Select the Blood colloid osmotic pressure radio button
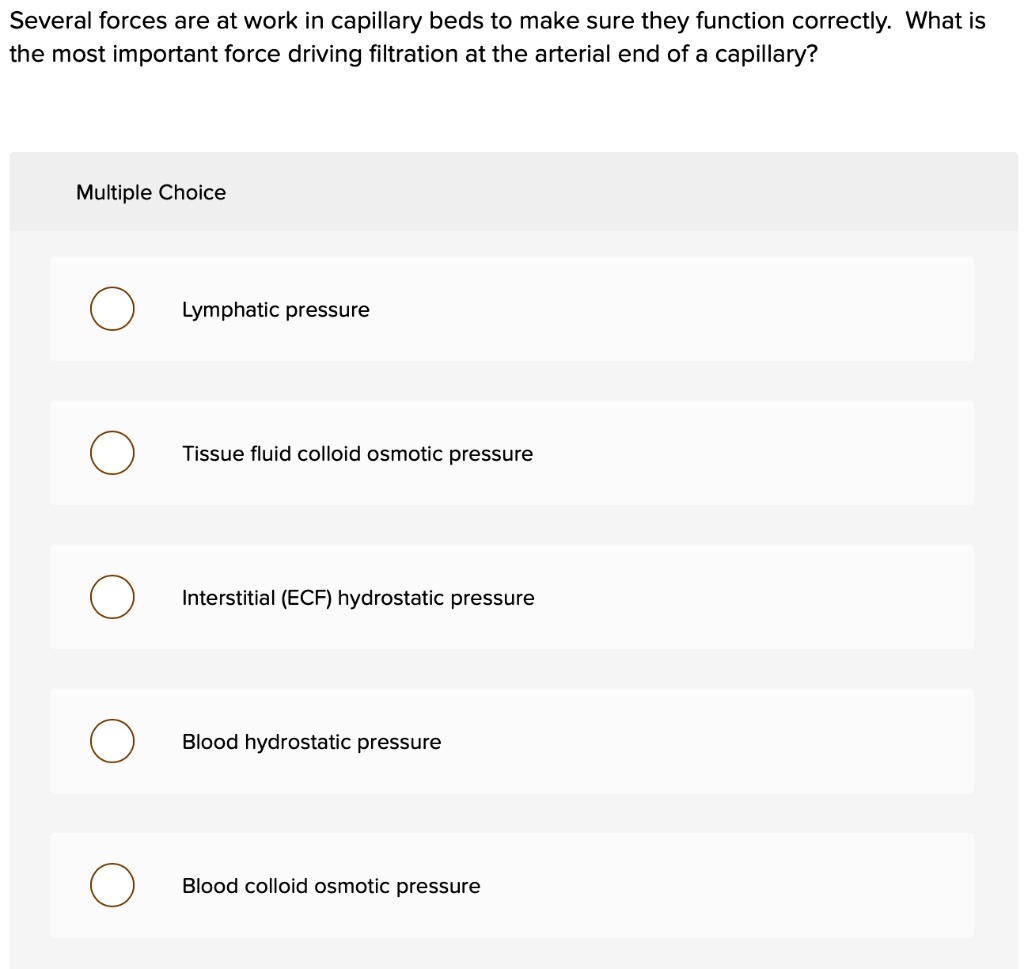1024x969 pixels. click(x=112, y=885)
